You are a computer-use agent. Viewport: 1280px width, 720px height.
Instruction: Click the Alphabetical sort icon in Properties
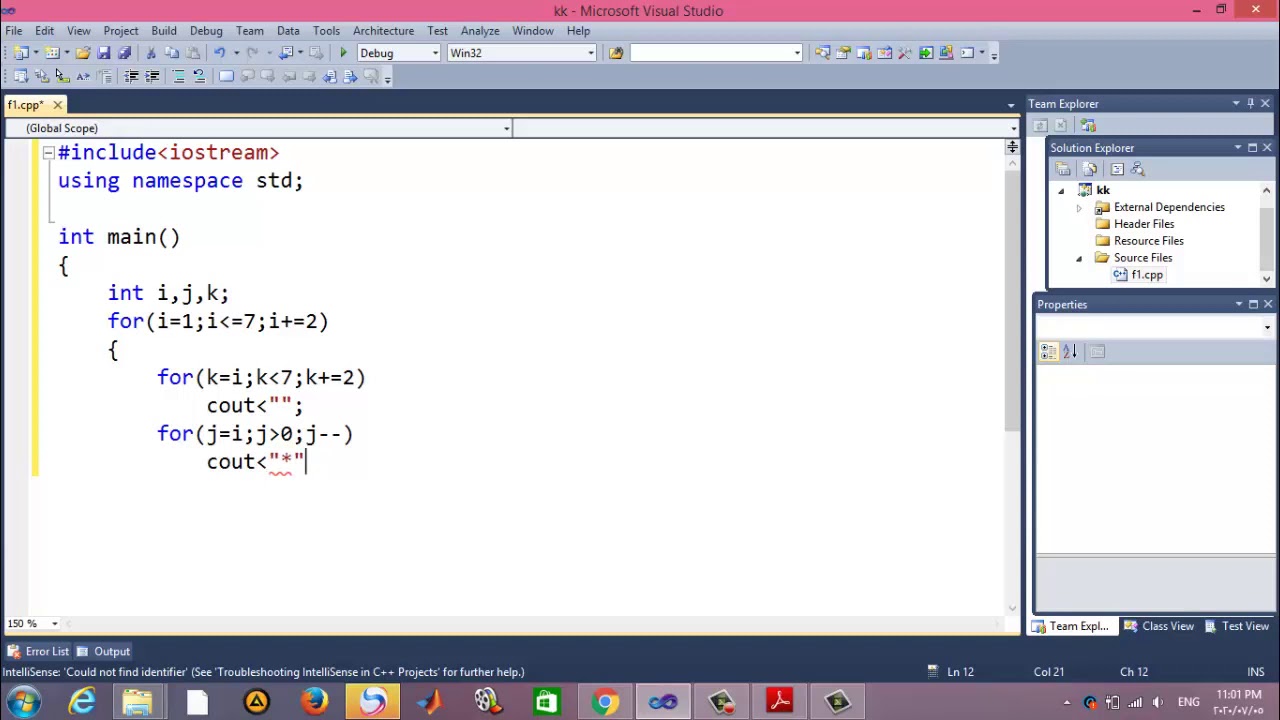click(1069, 351)
